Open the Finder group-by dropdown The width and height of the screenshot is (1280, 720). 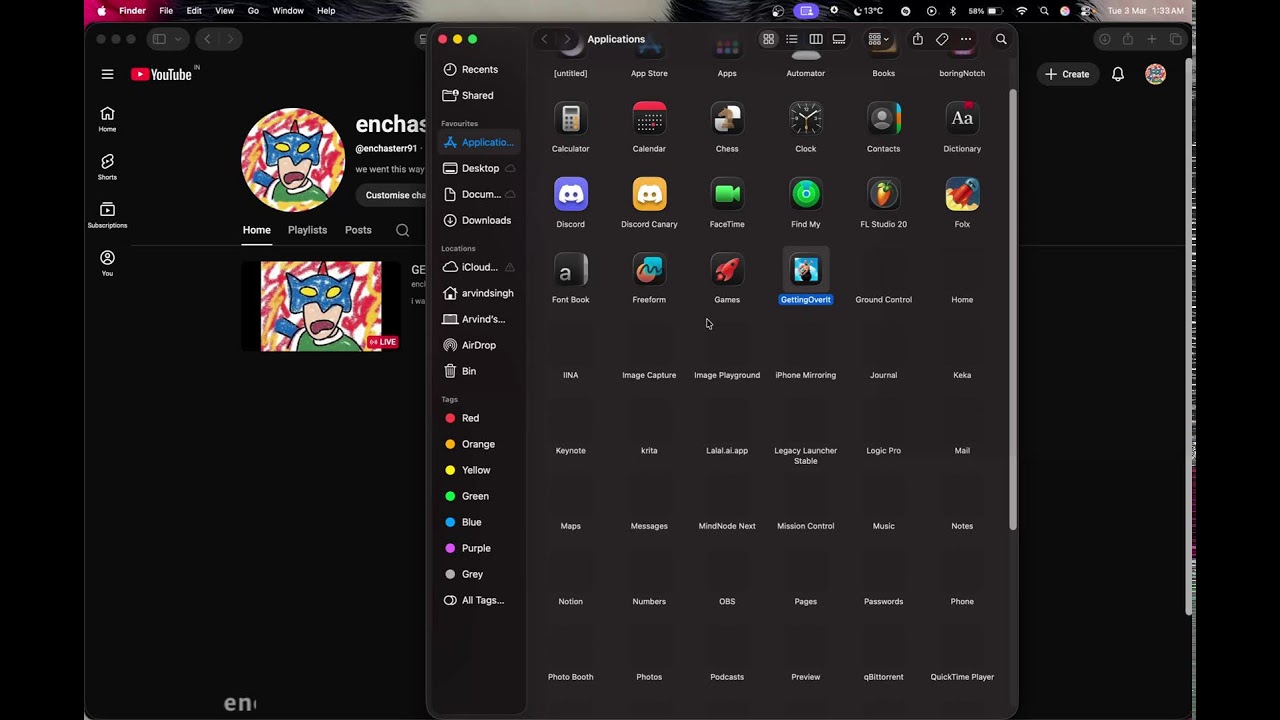879,39
